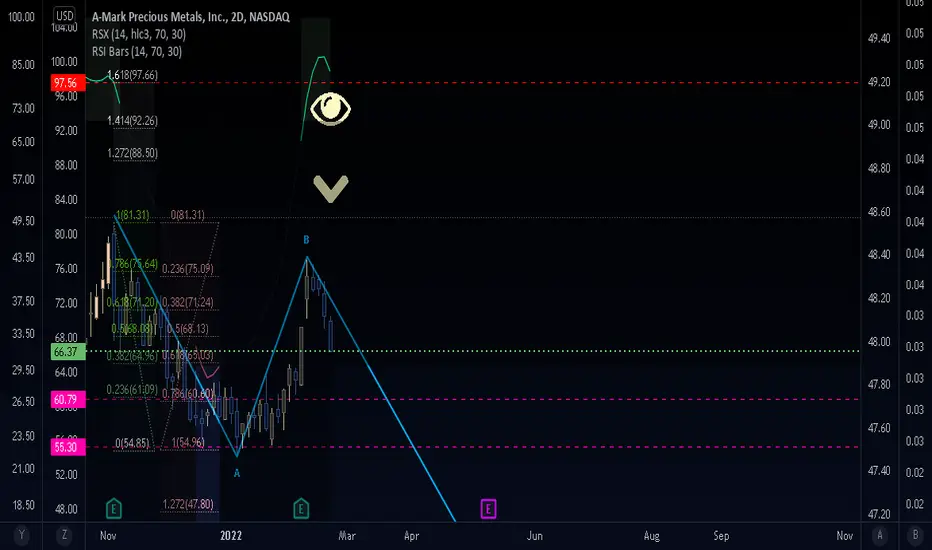932x550 pixels.
Task: Select the 0(54.85) Fibonacci label
Action: (x=132, y=443)
